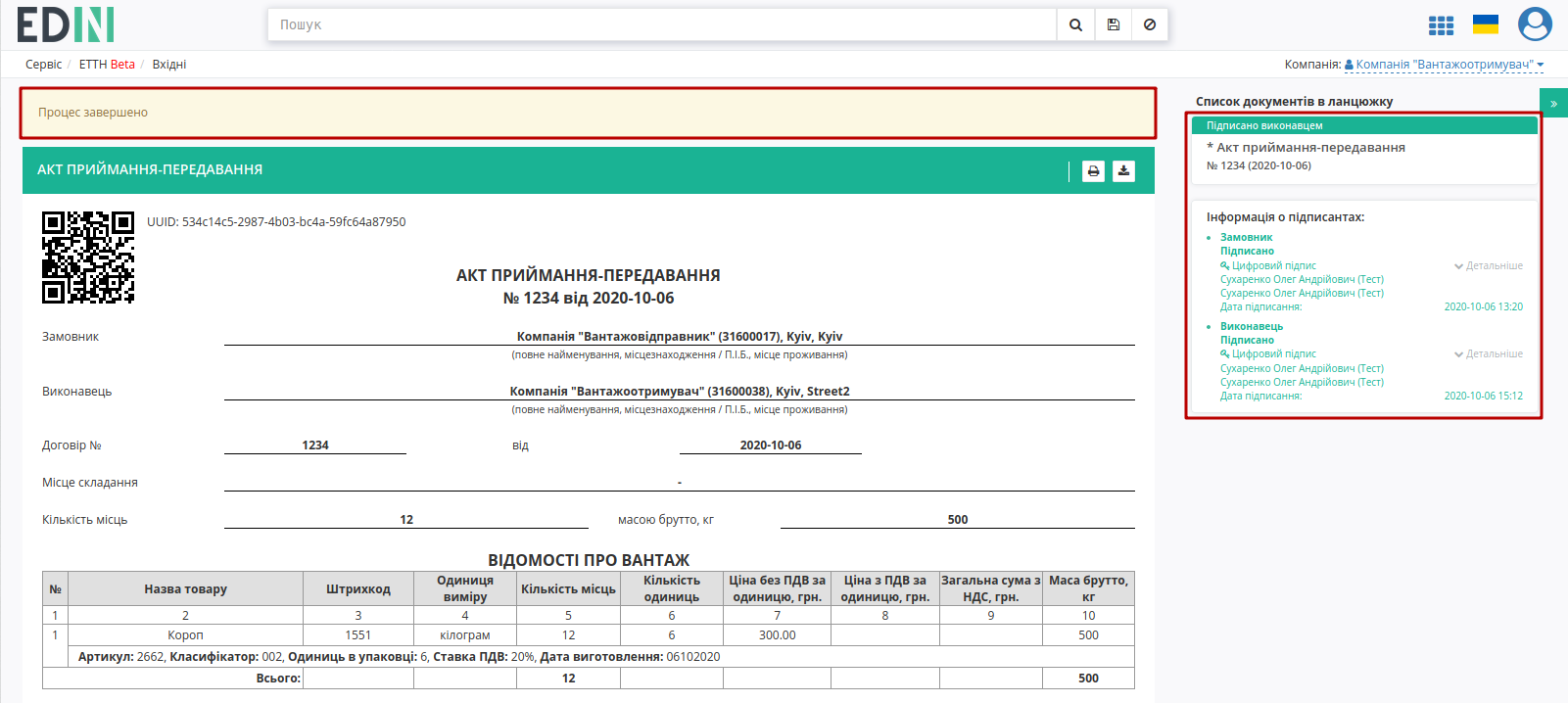Image resolution: width=1568 pixels, height=703 pixels.
Task: Click кілограм unit cell
Action: click(x=465, y=635)
